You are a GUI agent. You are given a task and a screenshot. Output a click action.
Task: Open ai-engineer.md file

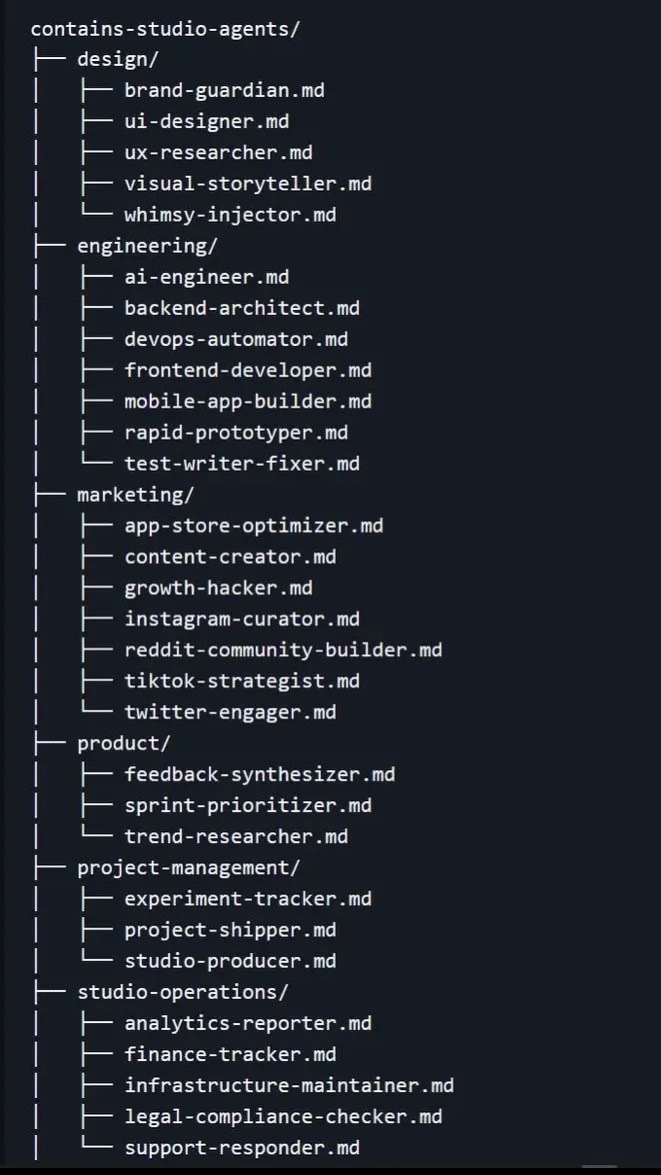206,277
